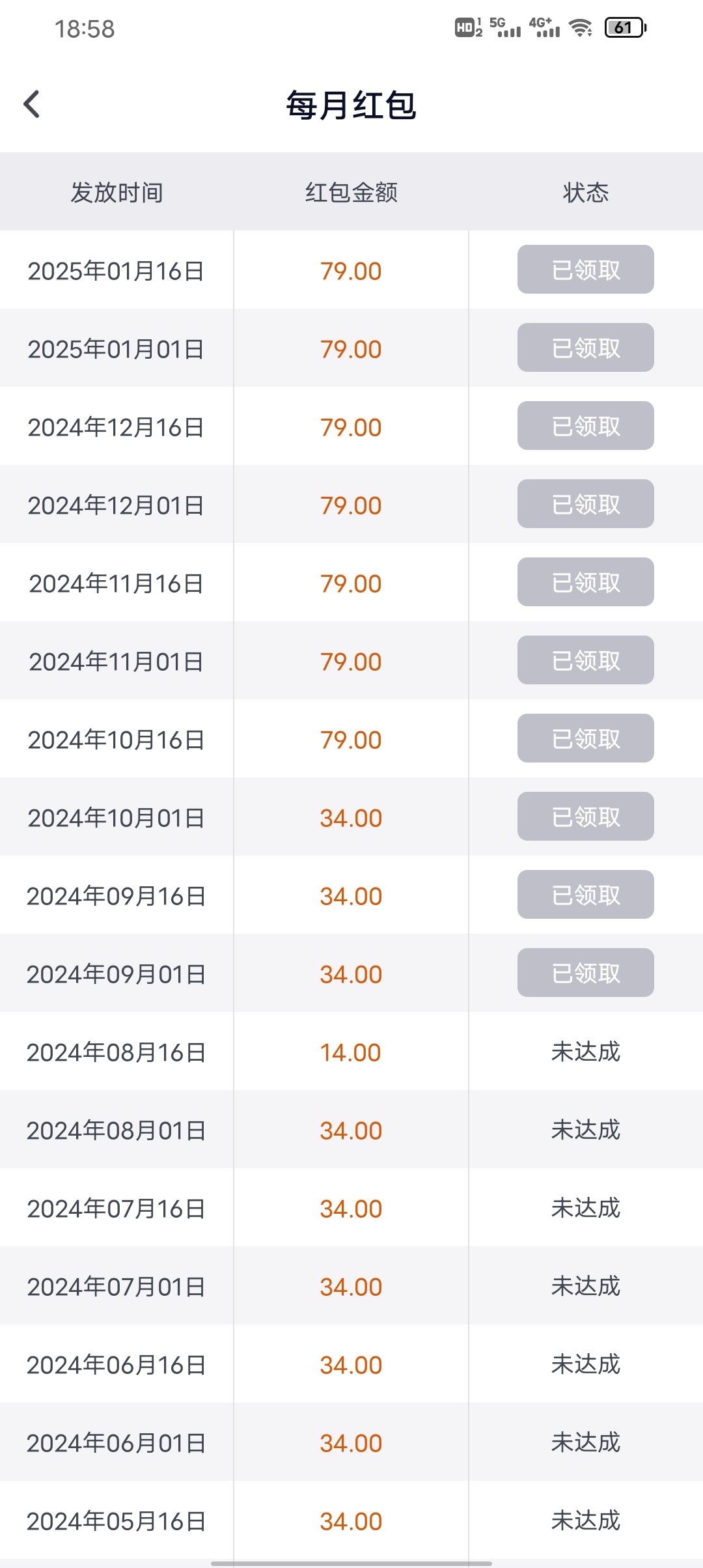Click 已领取 button for 2025年01月01日
703x1568 pixels.
585,348
